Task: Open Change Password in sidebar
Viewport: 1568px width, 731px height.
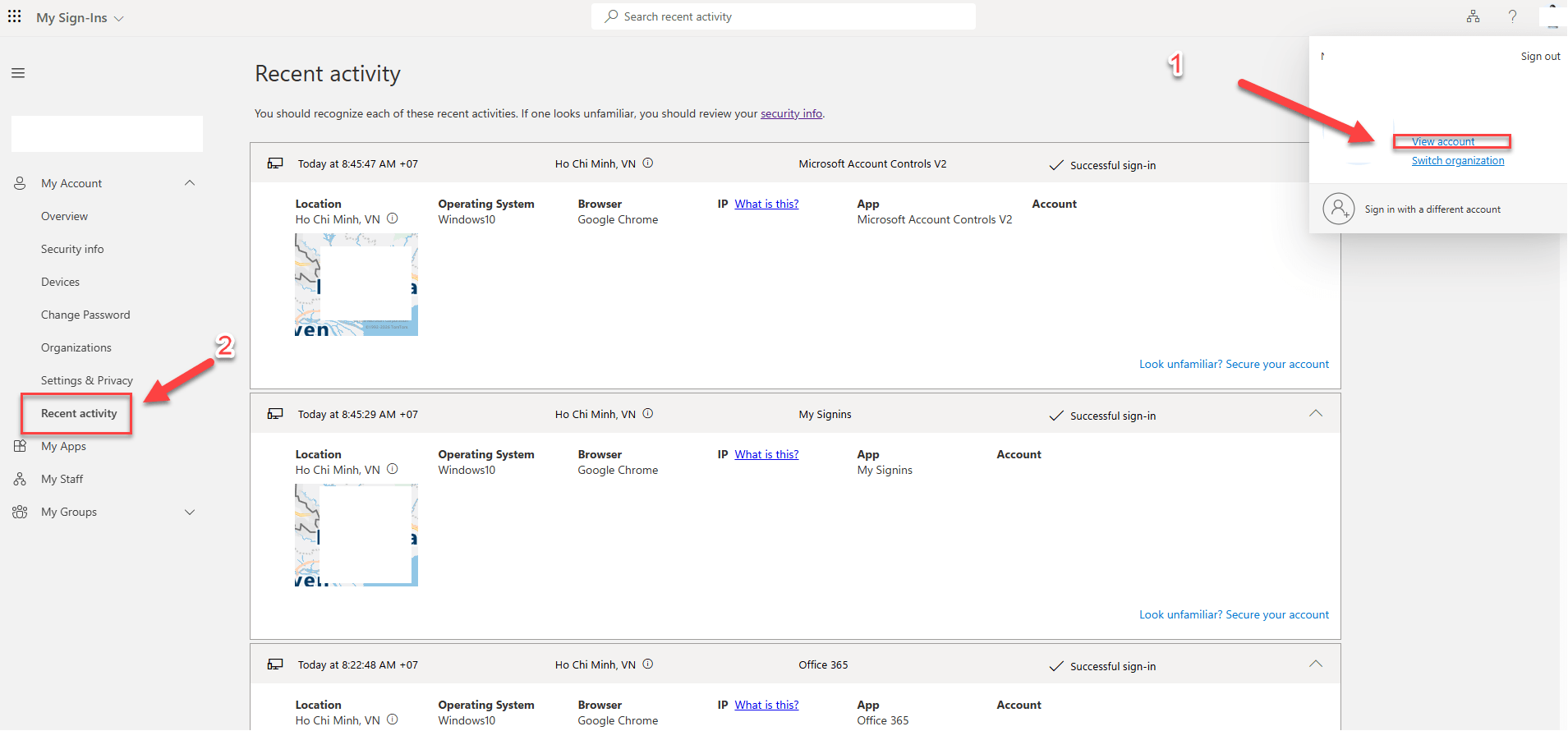Action: pos(85,315)
